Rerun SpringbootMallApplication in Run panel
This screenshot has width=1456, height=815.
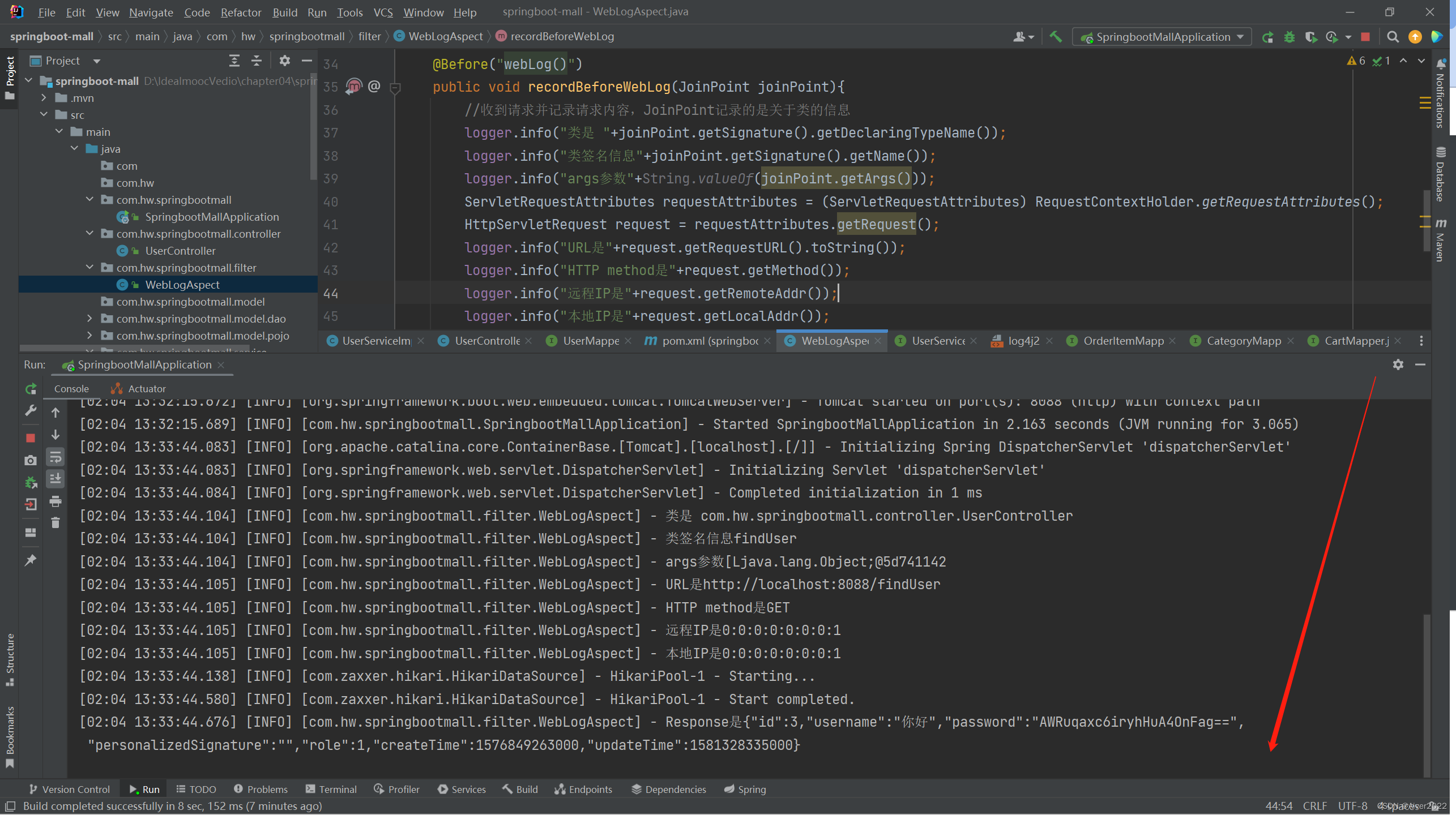click(x=31, y=389)
